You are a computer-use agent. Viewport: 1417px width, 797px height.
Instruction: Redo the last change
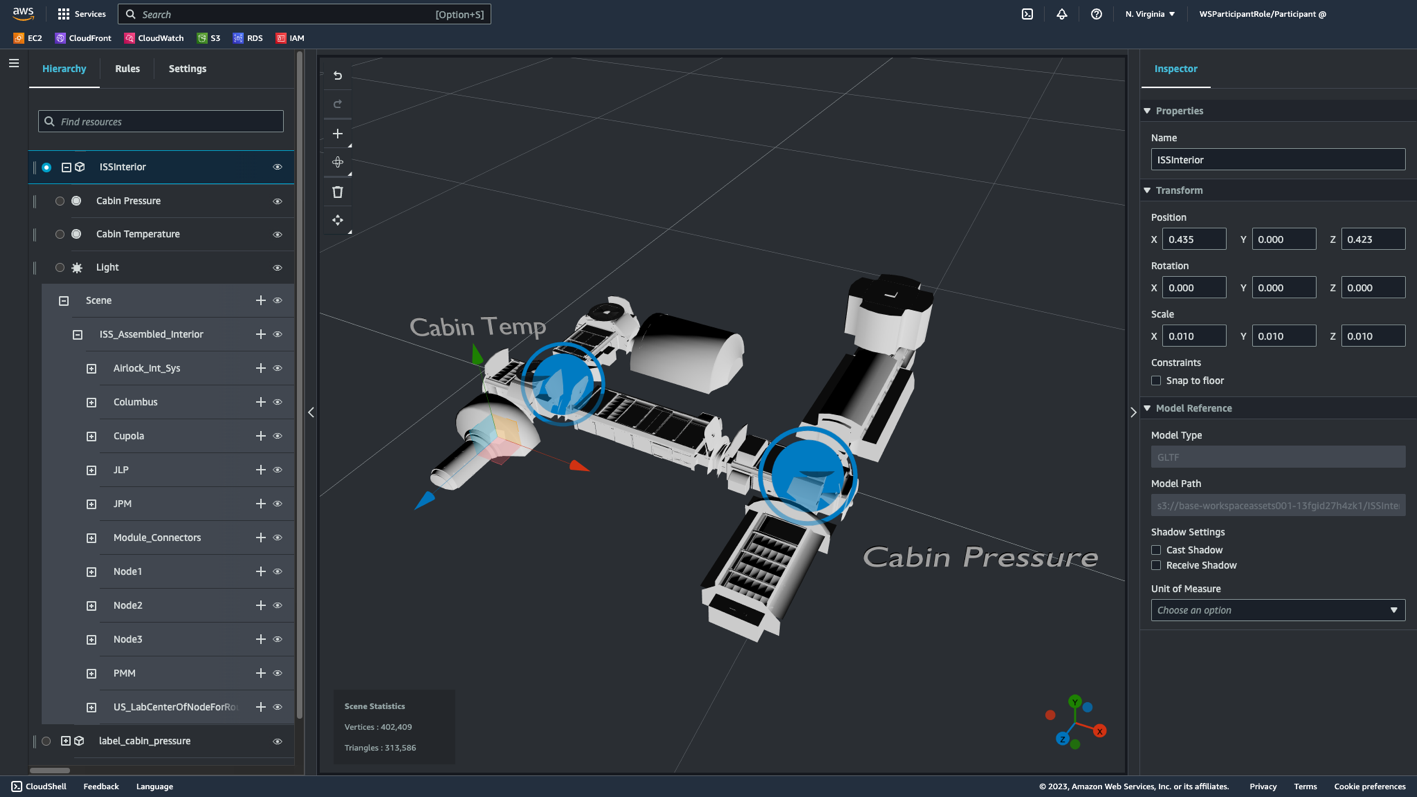337,104
